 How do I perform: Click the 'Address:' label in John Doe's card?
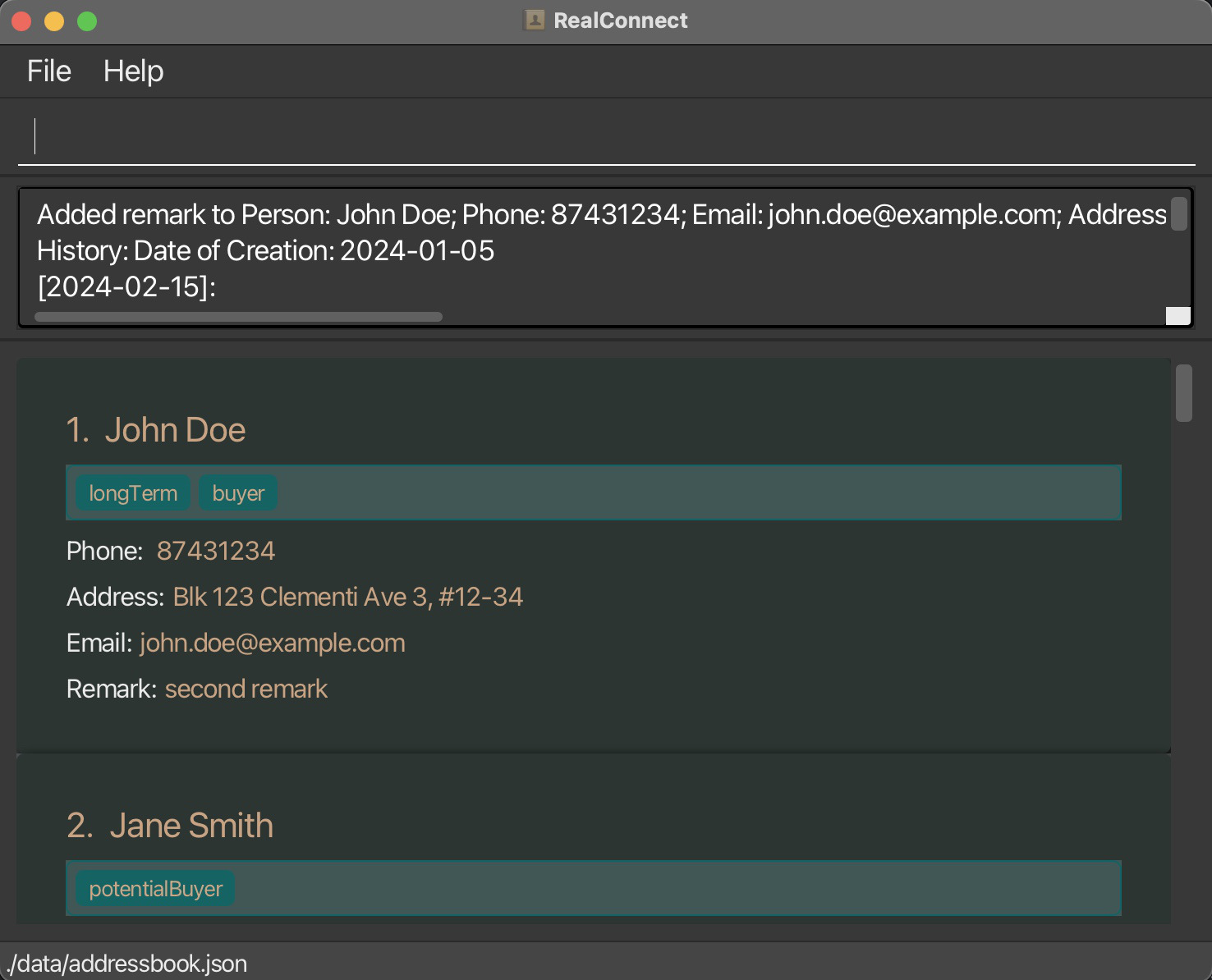click(x=116, y=597)
